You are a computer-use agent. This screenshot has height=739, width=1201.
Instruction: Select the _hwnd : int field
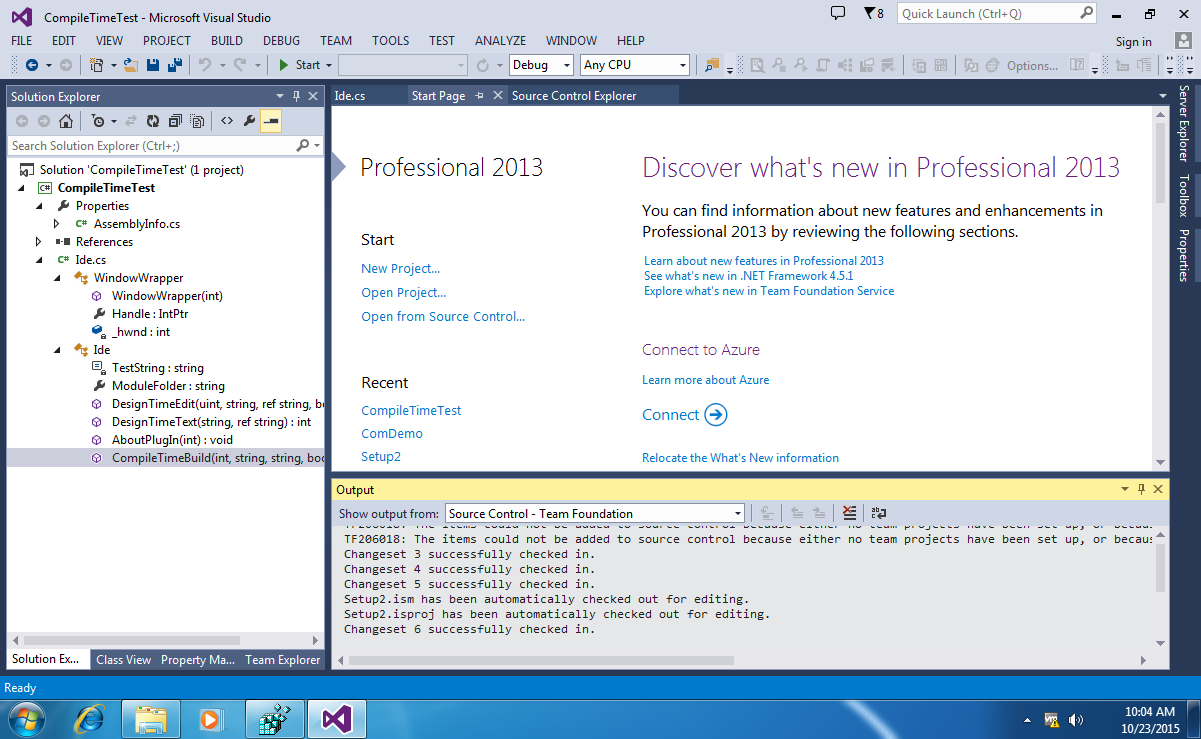141,332
